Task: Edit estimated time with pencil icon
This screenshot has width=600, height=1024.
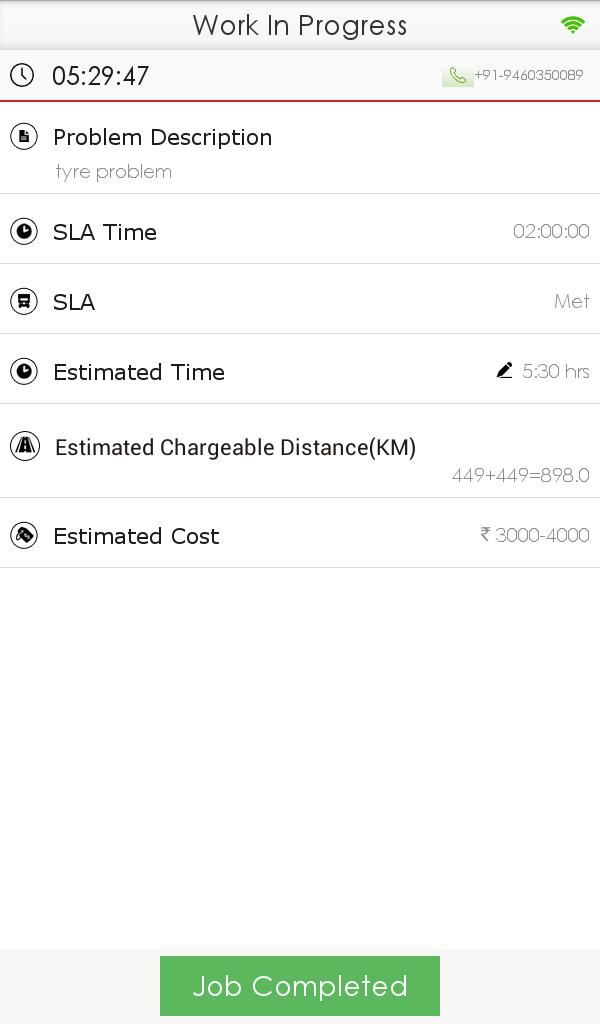Action: pyautogui.click(x=504, y=371)
